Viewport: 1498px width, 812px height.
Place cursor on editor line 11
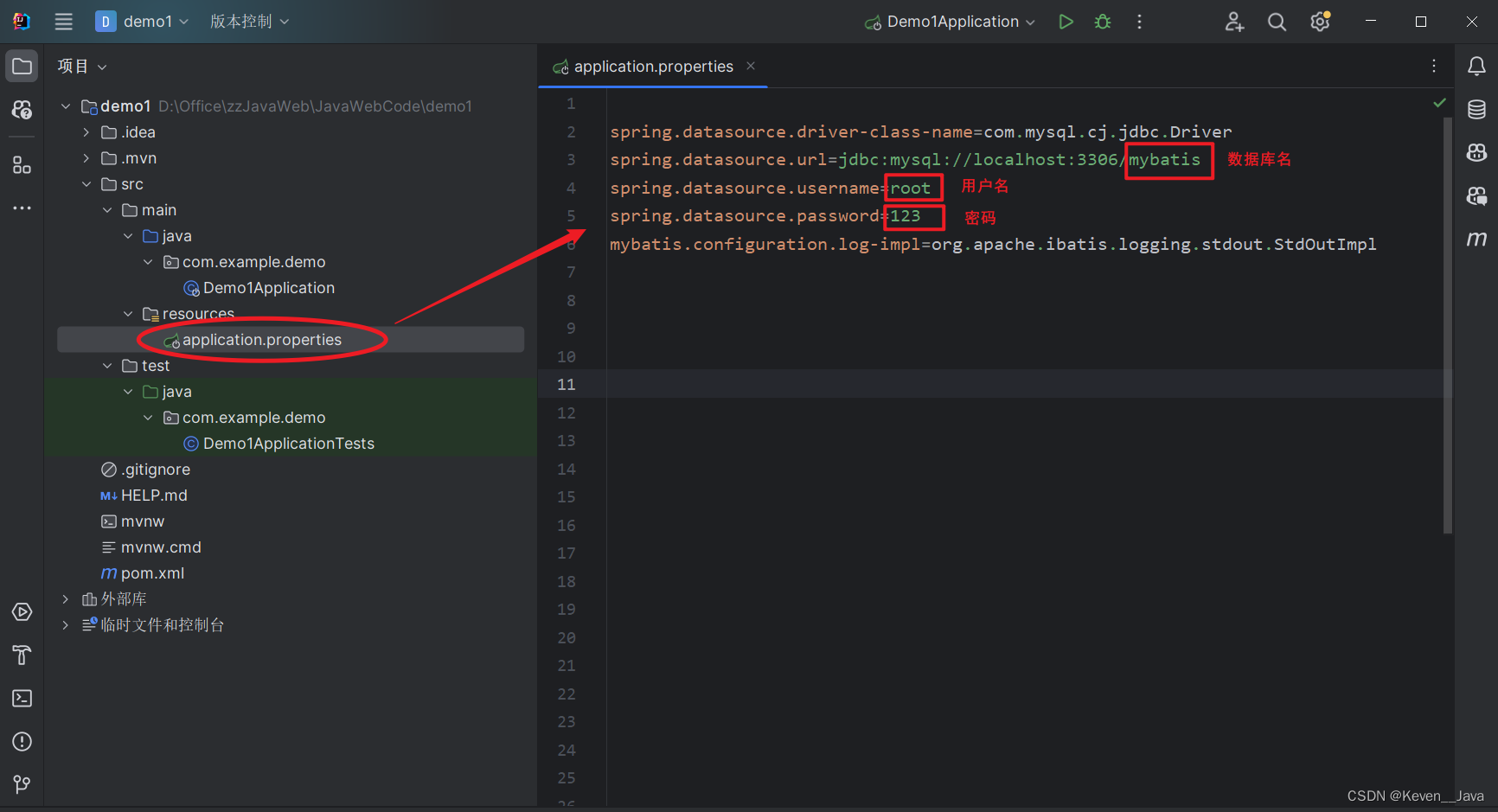[1025, 384]
